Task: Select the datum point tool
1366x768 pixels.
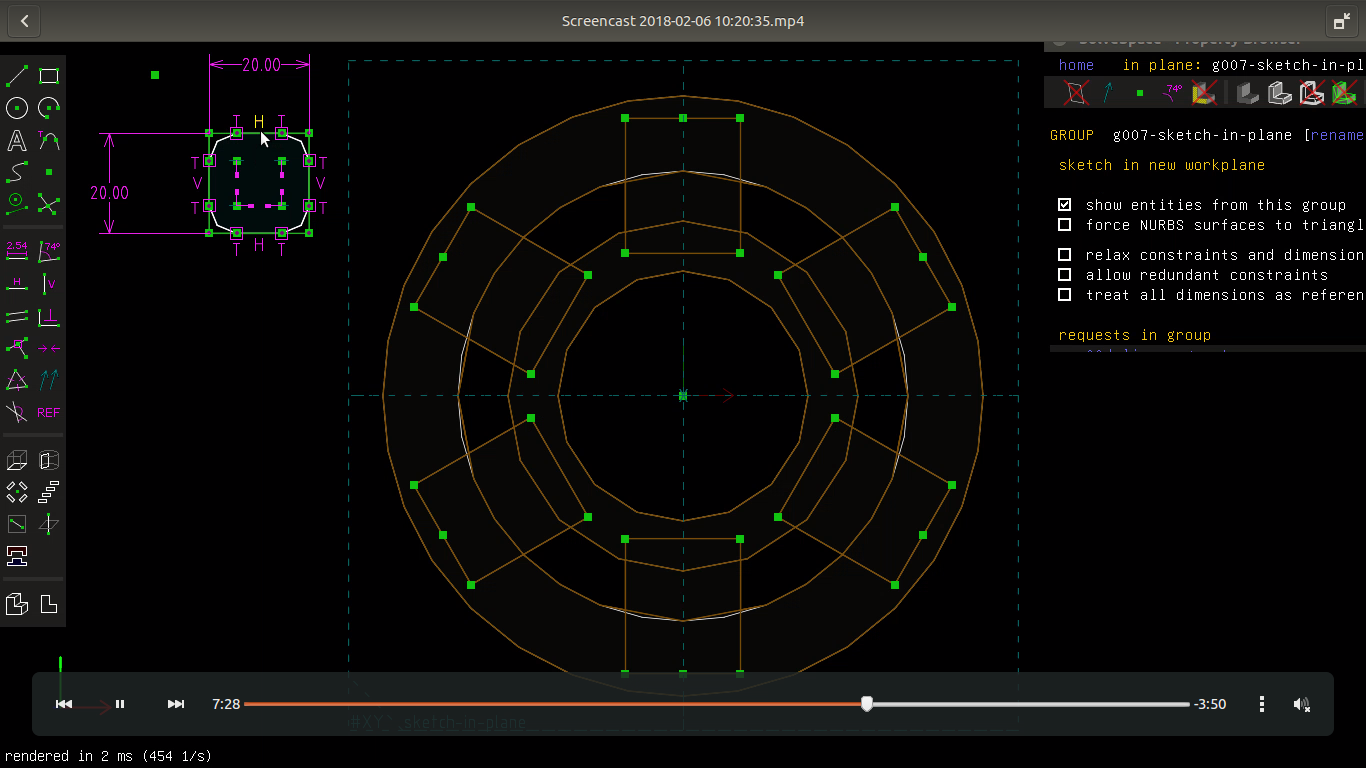Action: pyautogui.click(x=49, y=172)
